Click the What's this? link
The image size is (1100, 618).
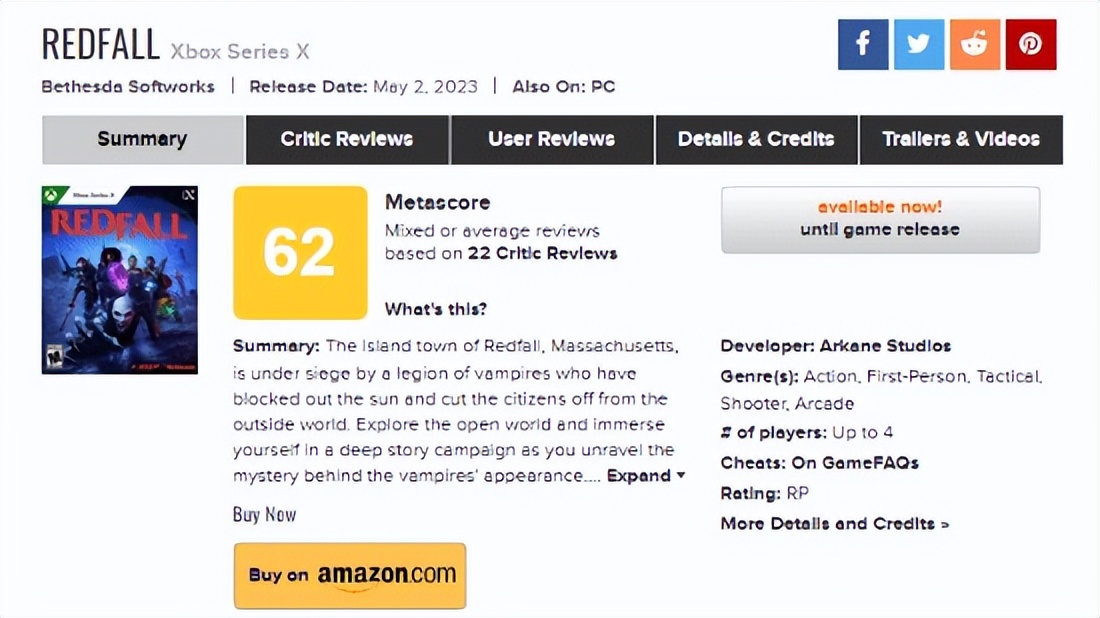pyautogui.click(x=436, y=309)
